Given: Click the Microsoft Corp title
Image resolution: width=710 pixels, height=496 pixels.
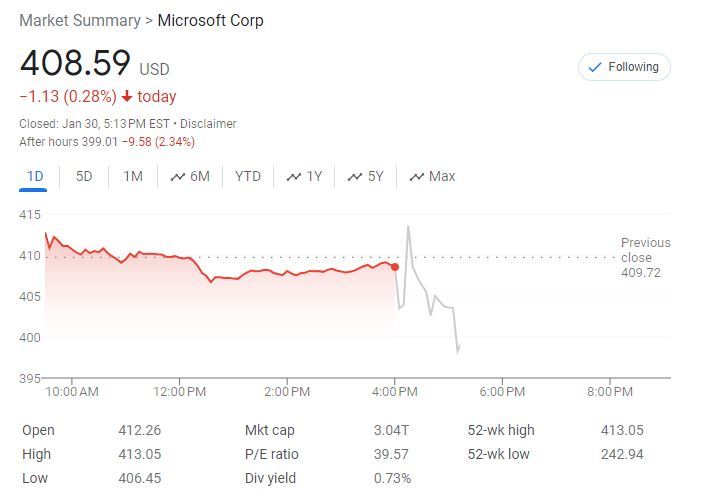Looking at the screenshot, I should click(211, 20).
